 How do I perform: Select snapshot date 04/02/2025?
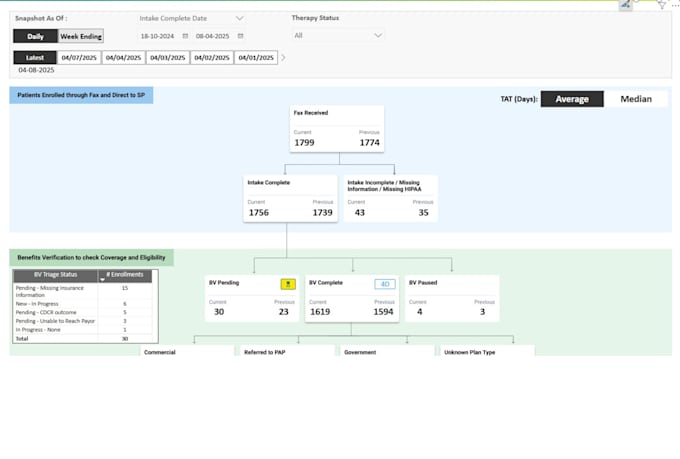point(212,58)
